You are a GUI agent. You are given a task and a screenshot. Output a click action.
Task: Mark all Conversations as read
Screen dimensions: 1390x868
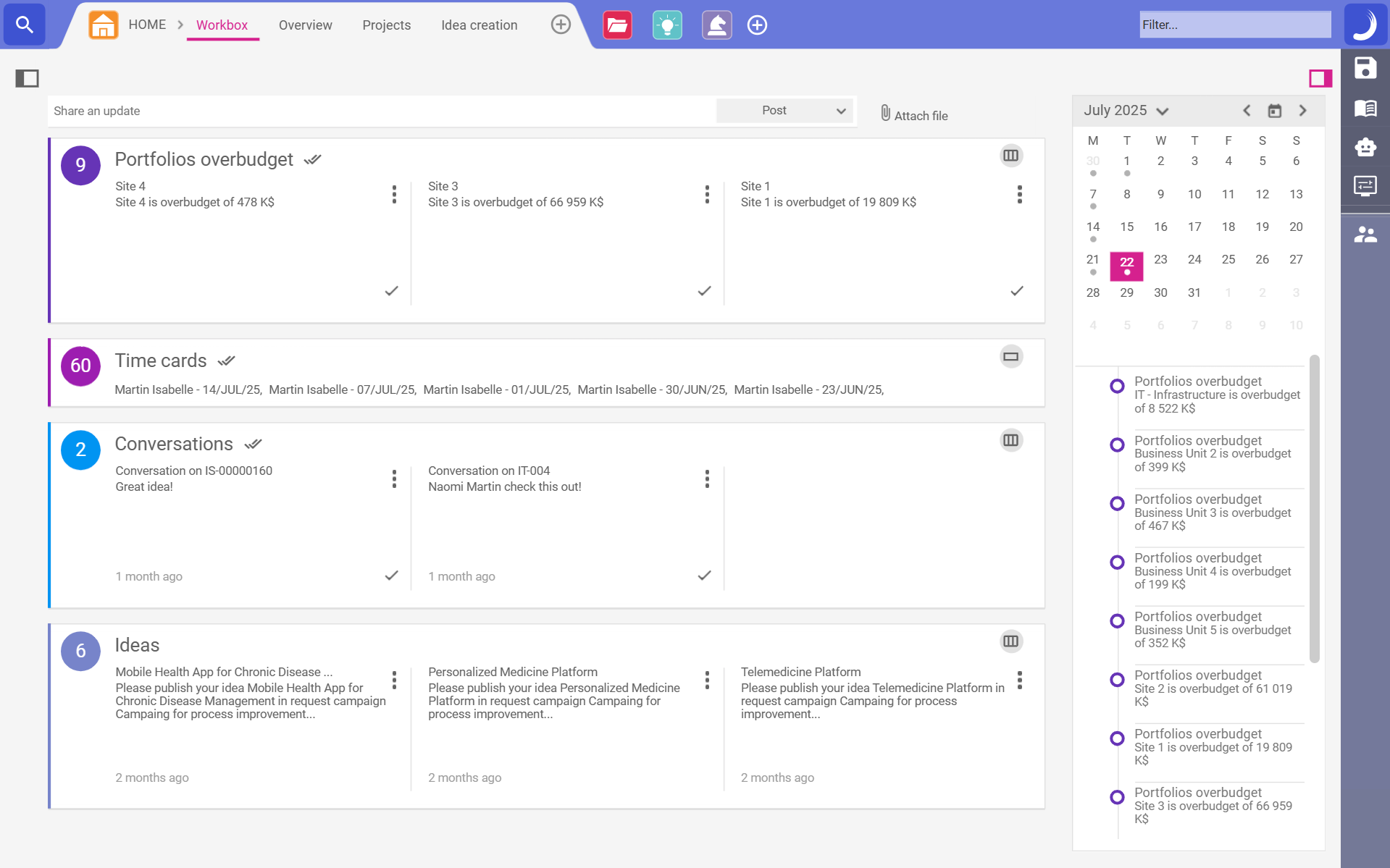[x=253, y=444]
